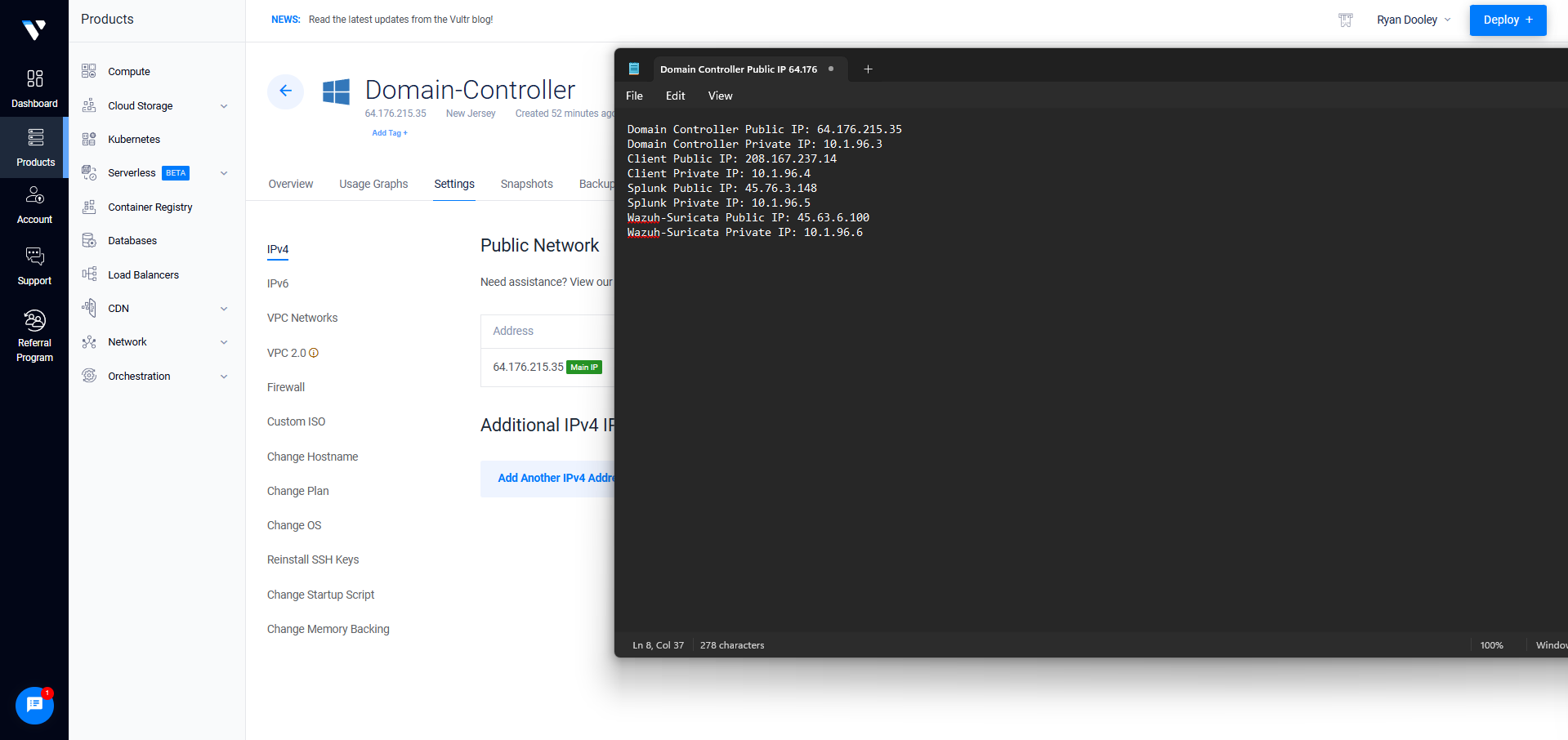Click the Load Balancers icon
The width and height of the screenshot is (1568, 740).
(89, 274)
